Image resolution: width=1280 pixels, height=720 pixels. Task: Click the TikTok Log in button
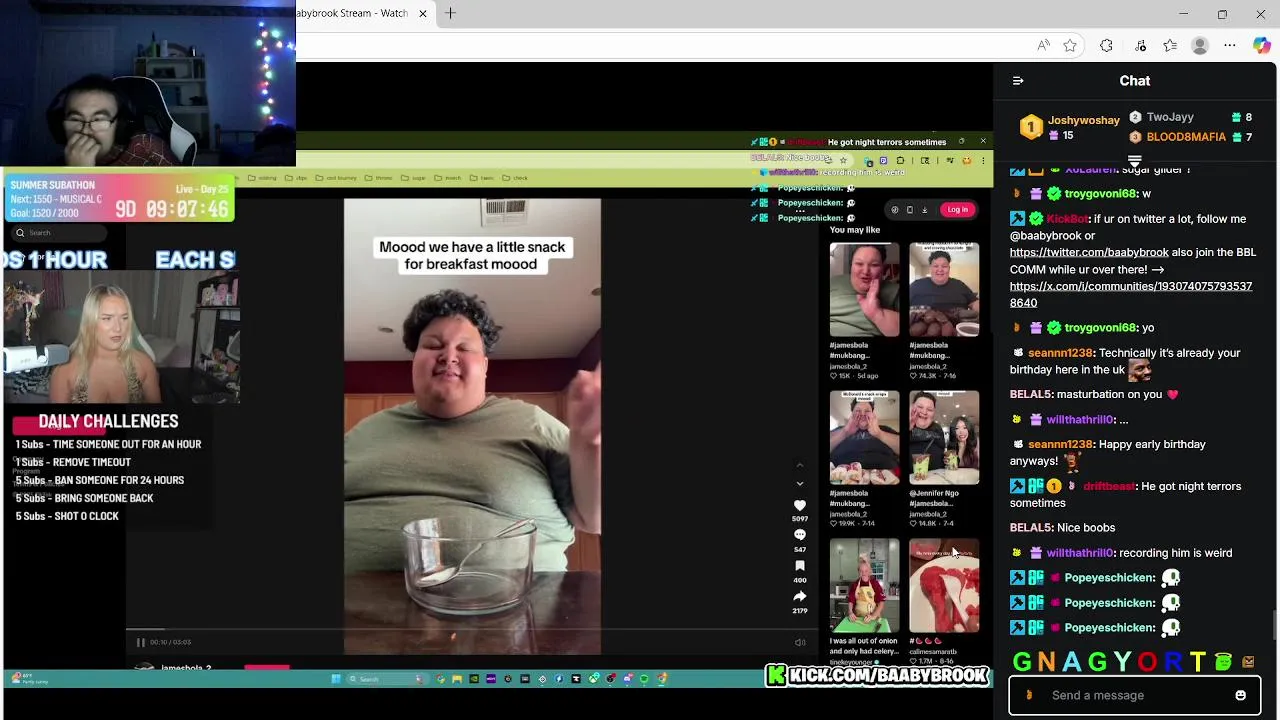coord(957,210)
